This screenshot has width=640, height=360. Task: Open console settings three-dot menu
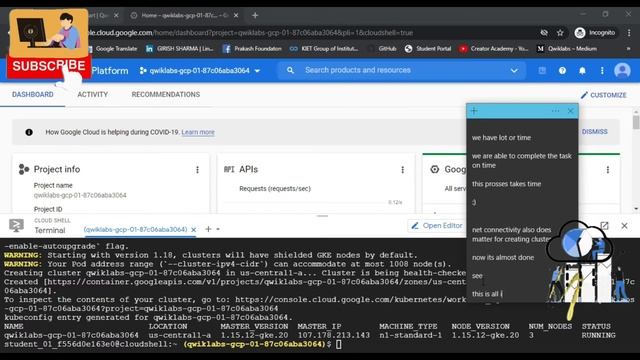point(602,71)
